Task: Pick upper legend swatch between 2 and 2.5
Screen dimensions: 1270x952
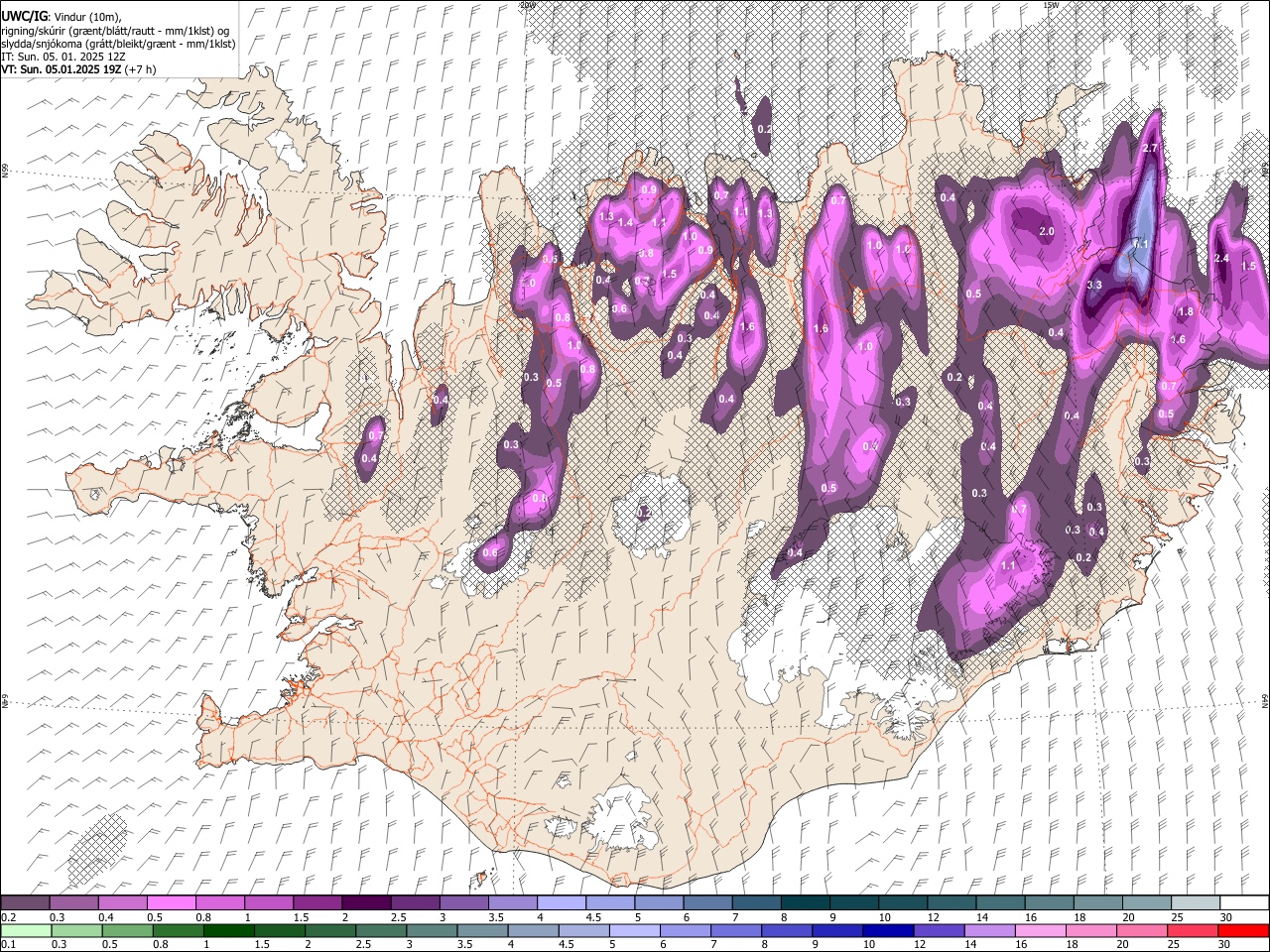Action: pyautogui.click(x=365, y=903)
